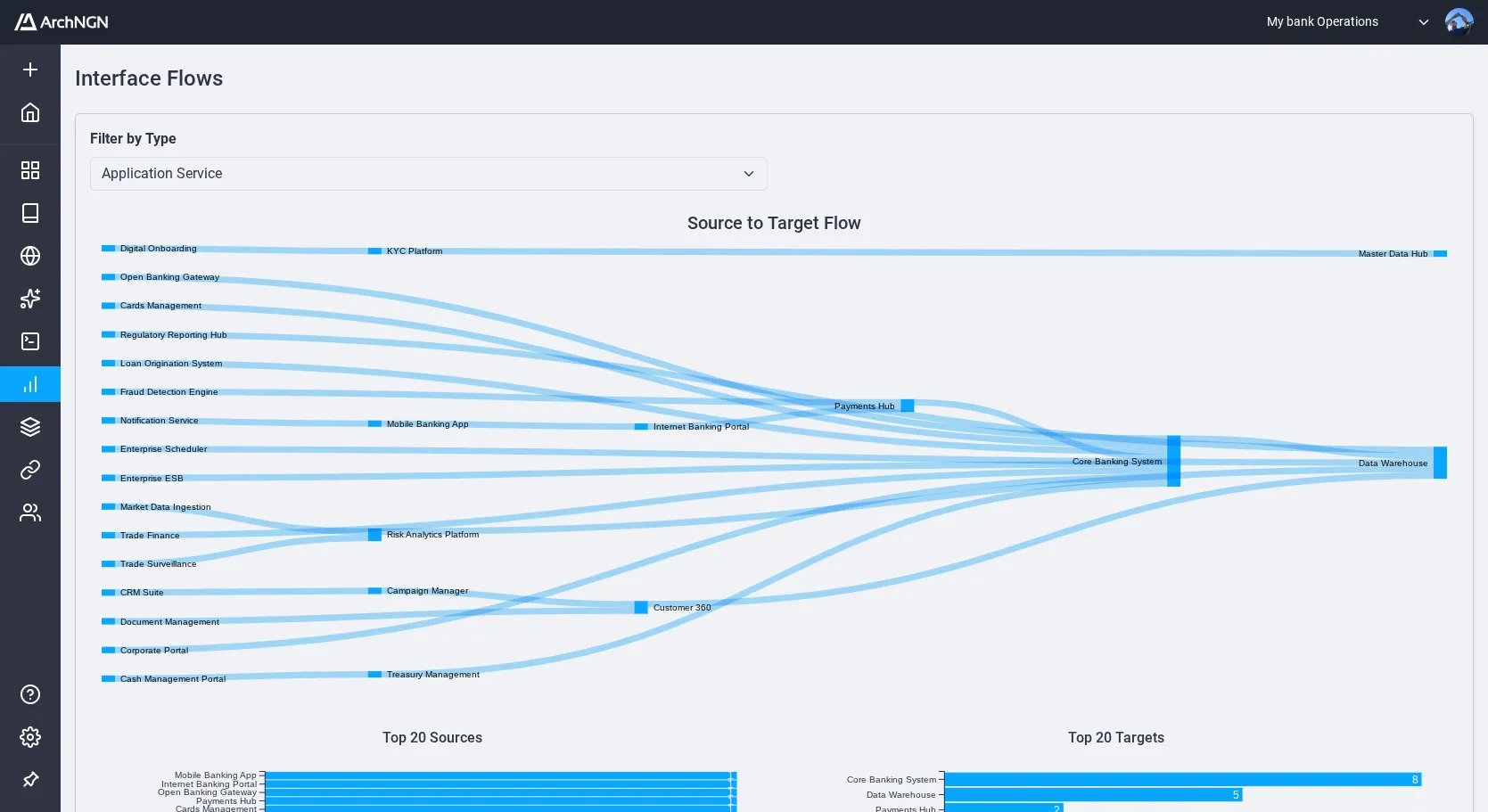This screenshot has height=812, width=1488.
Task: Pin the sidebar using the pin icon
Action: point(30,780)
